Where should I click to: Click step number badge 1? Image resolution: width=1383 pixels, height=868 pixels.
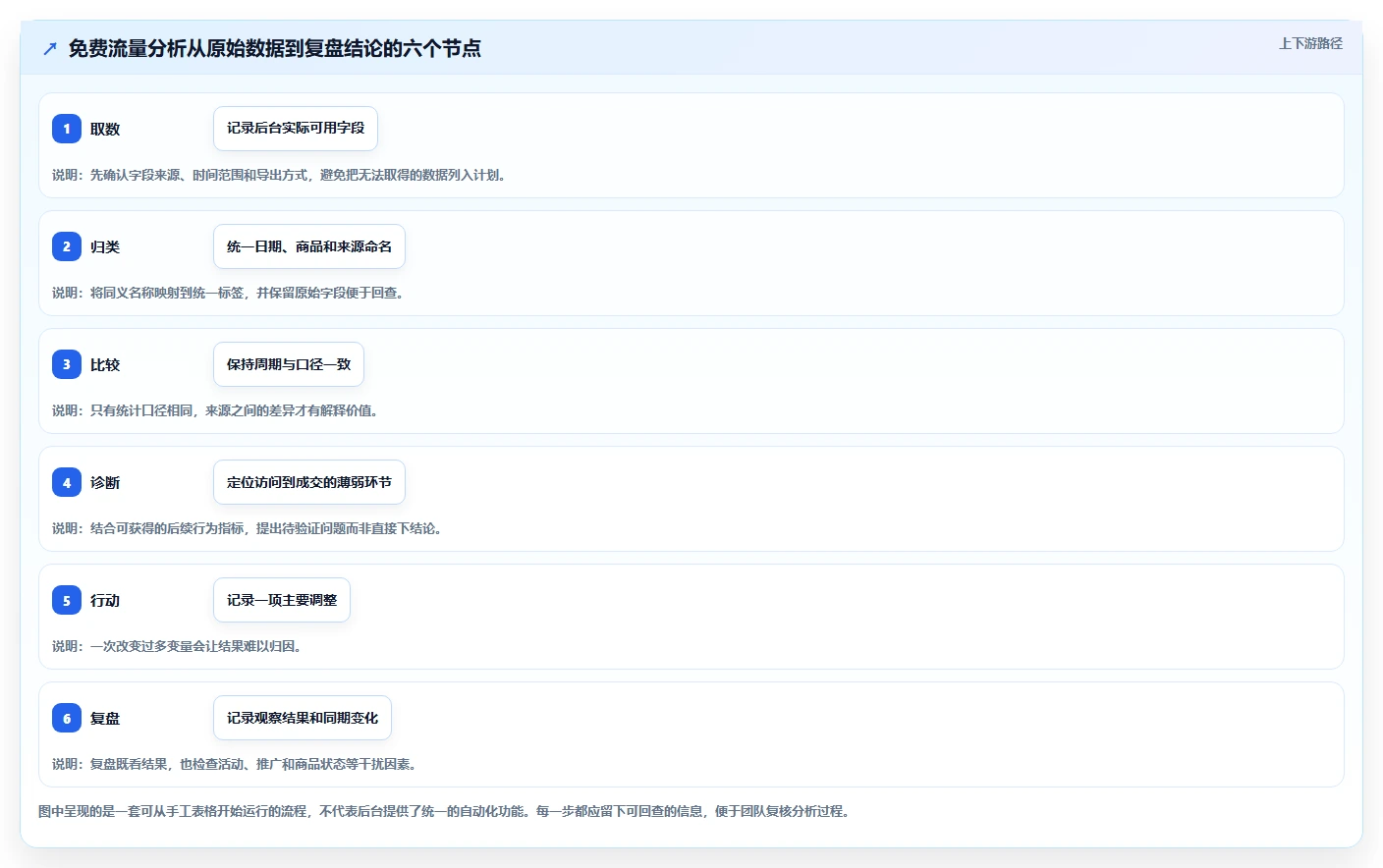pyautogui.click(x=67, y=129)
